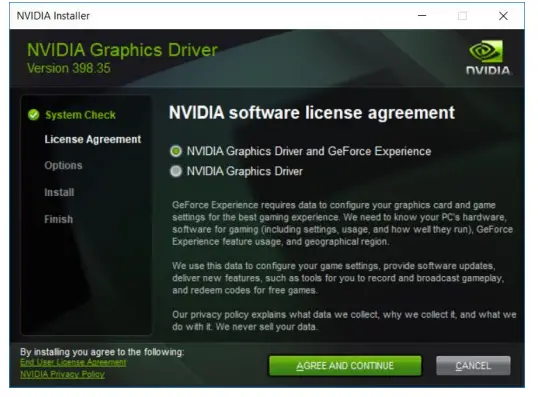Viewport: 538px width, 397px height.
Task: Click 'By installing you agree to the following' text
Action: (x=102, y=352)
